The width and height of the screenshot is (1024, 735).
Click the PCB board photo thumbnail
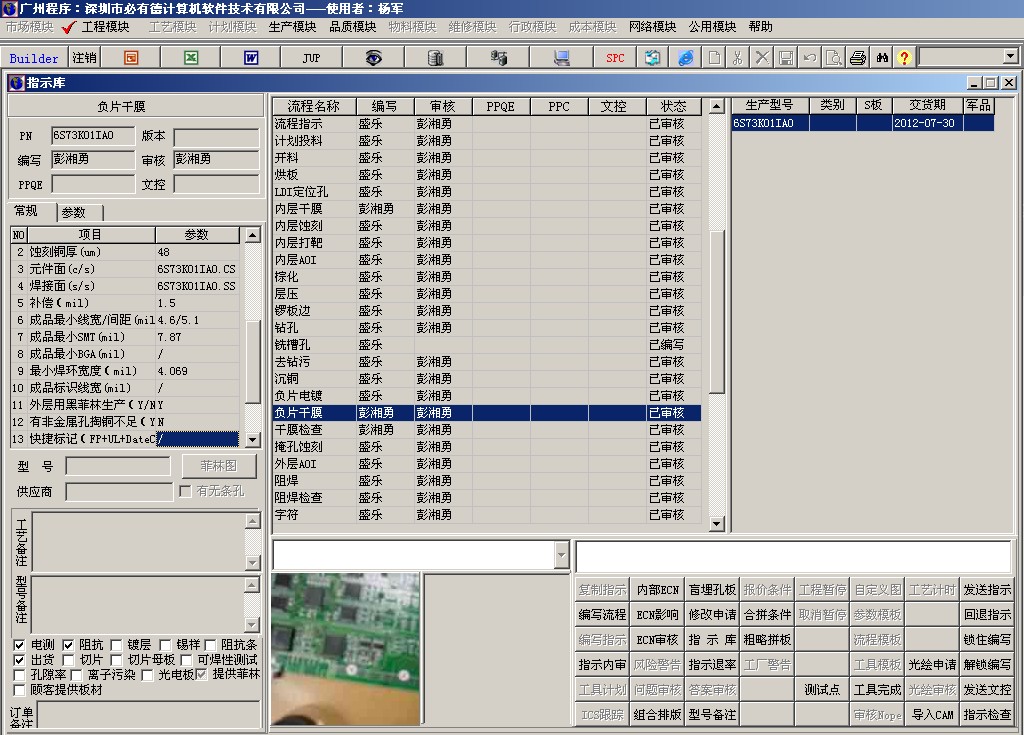click(345, 649)
